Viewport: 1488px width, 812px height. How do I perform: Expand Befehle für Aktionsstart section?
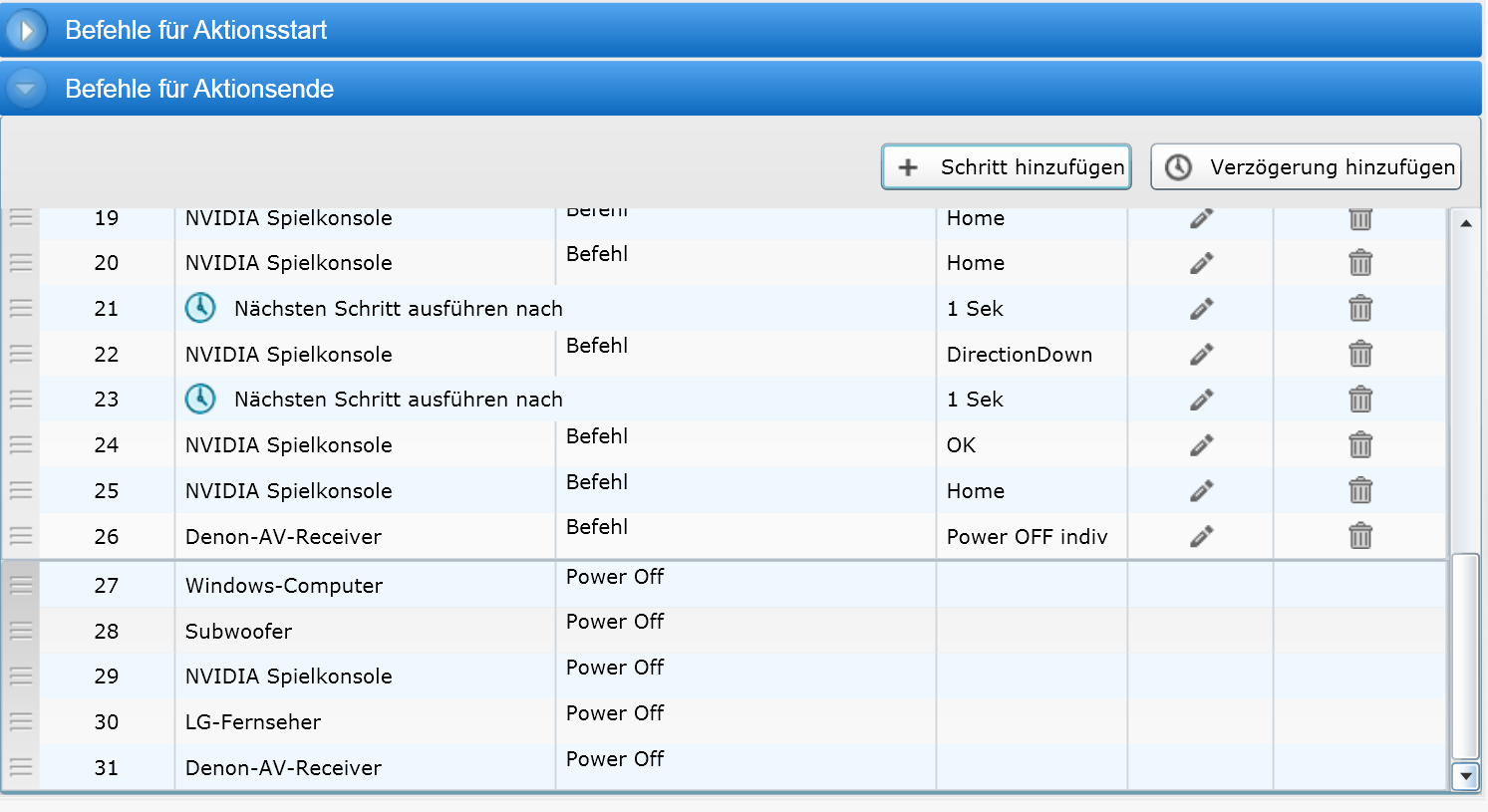click(26, 30)
